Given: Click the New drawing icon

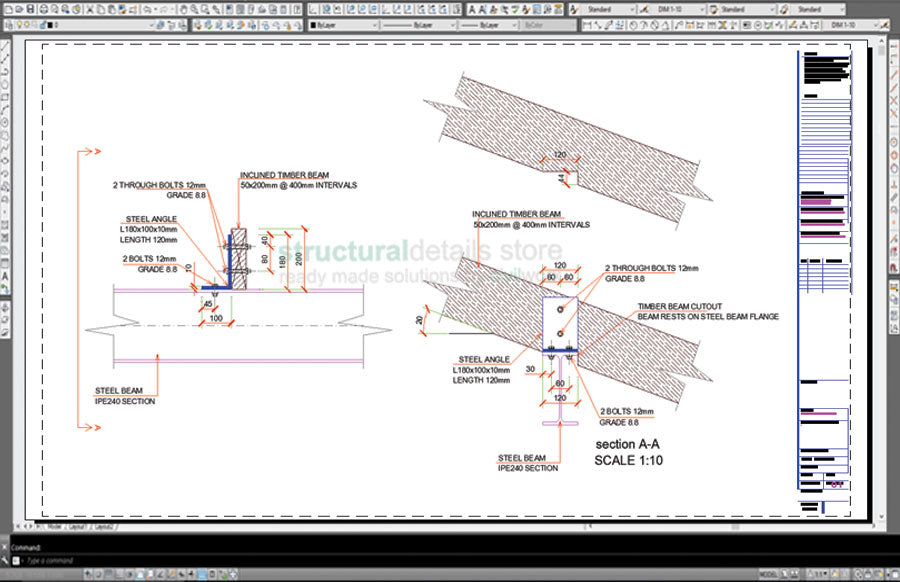Looking at the screenshot, I should (5, 8).
